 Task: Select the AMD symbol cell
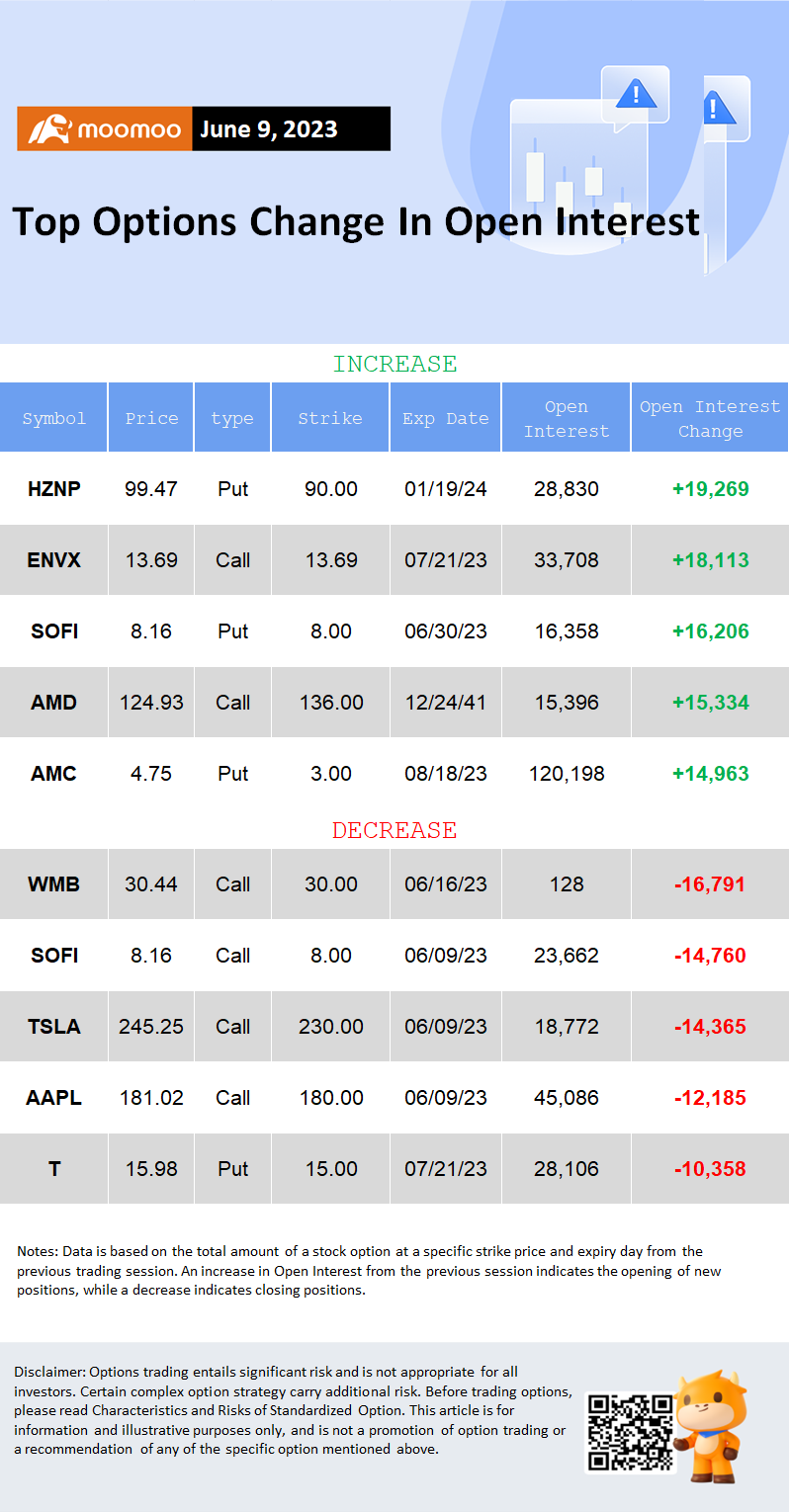point(53,703)
